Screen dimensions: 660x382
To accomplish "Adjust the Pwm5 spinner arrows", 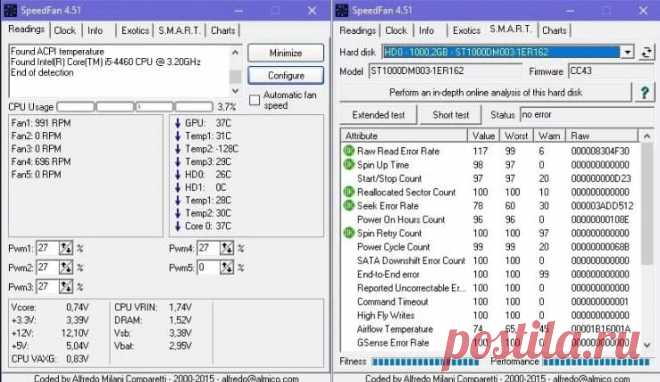I will tap(226, 267).
